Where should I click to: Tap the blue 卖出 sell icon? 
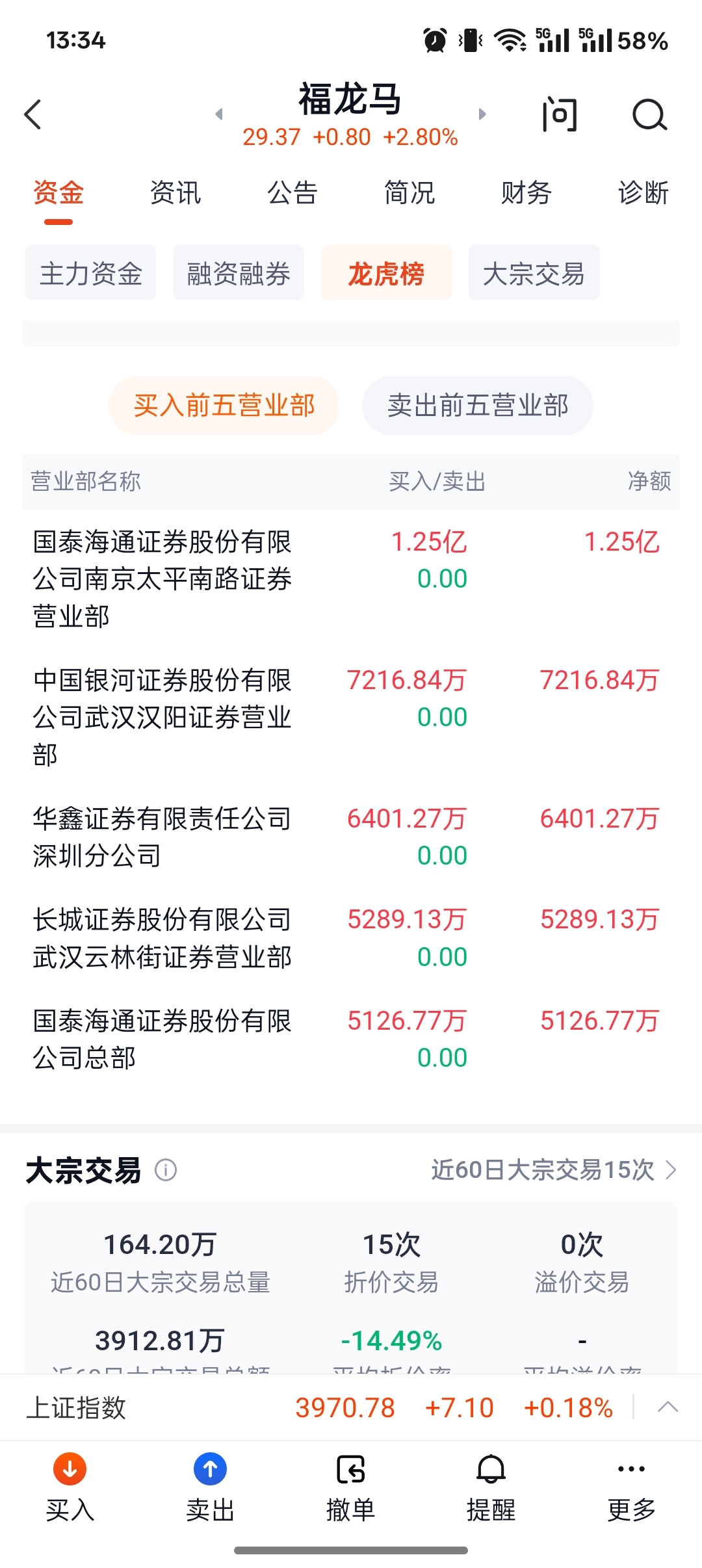click(210, 1469)
